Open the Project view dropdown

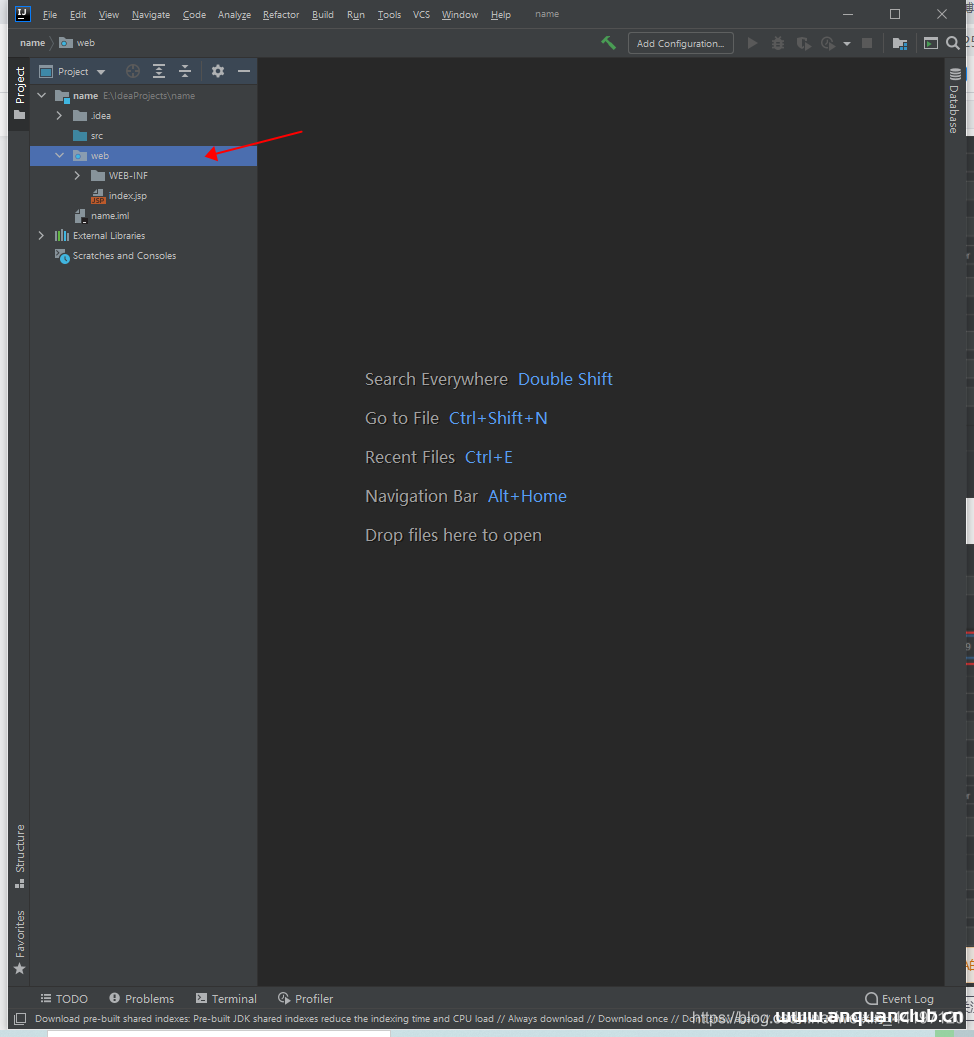(73, 72)
